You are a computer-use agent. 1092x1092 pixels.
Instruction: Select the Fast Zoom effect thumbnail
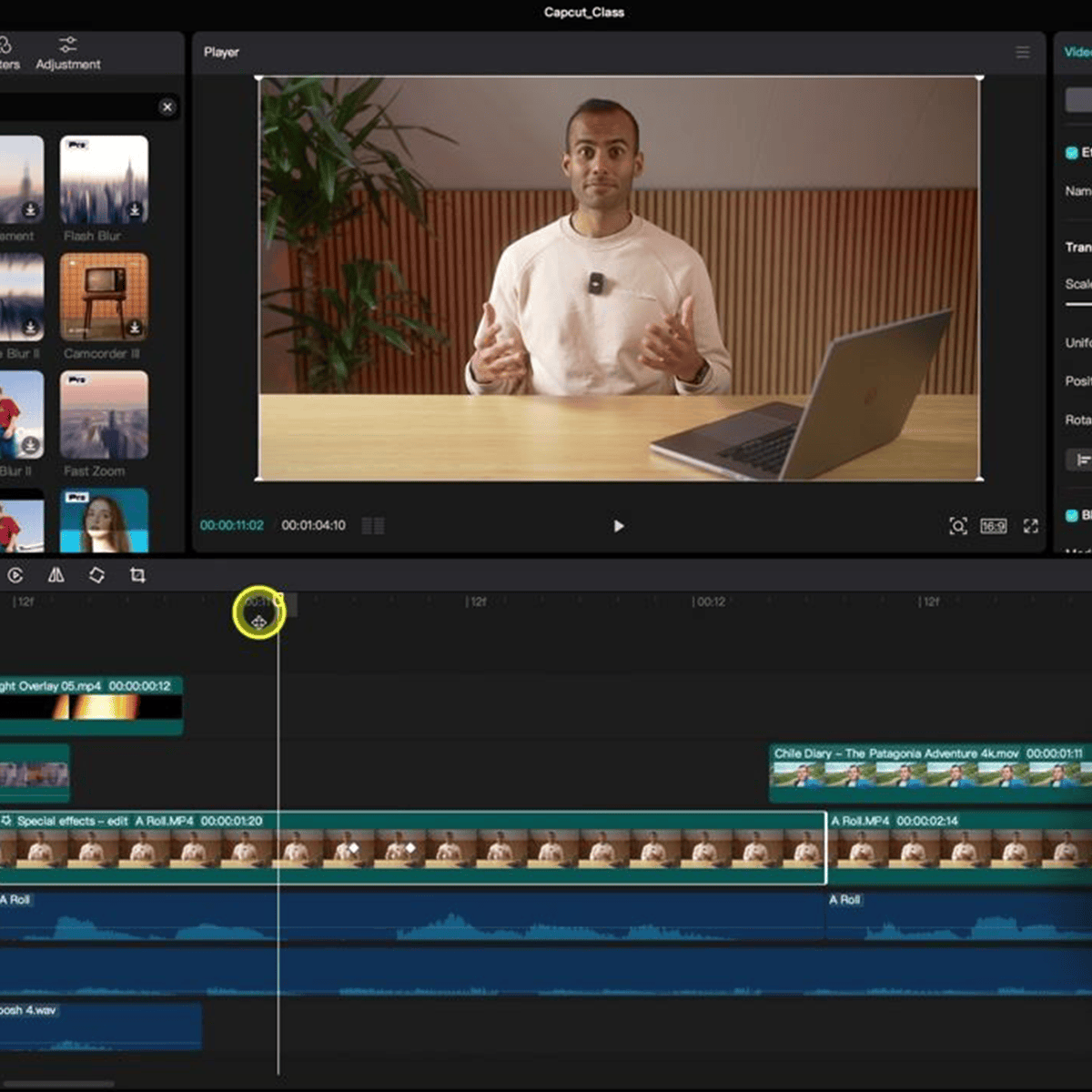104,415
